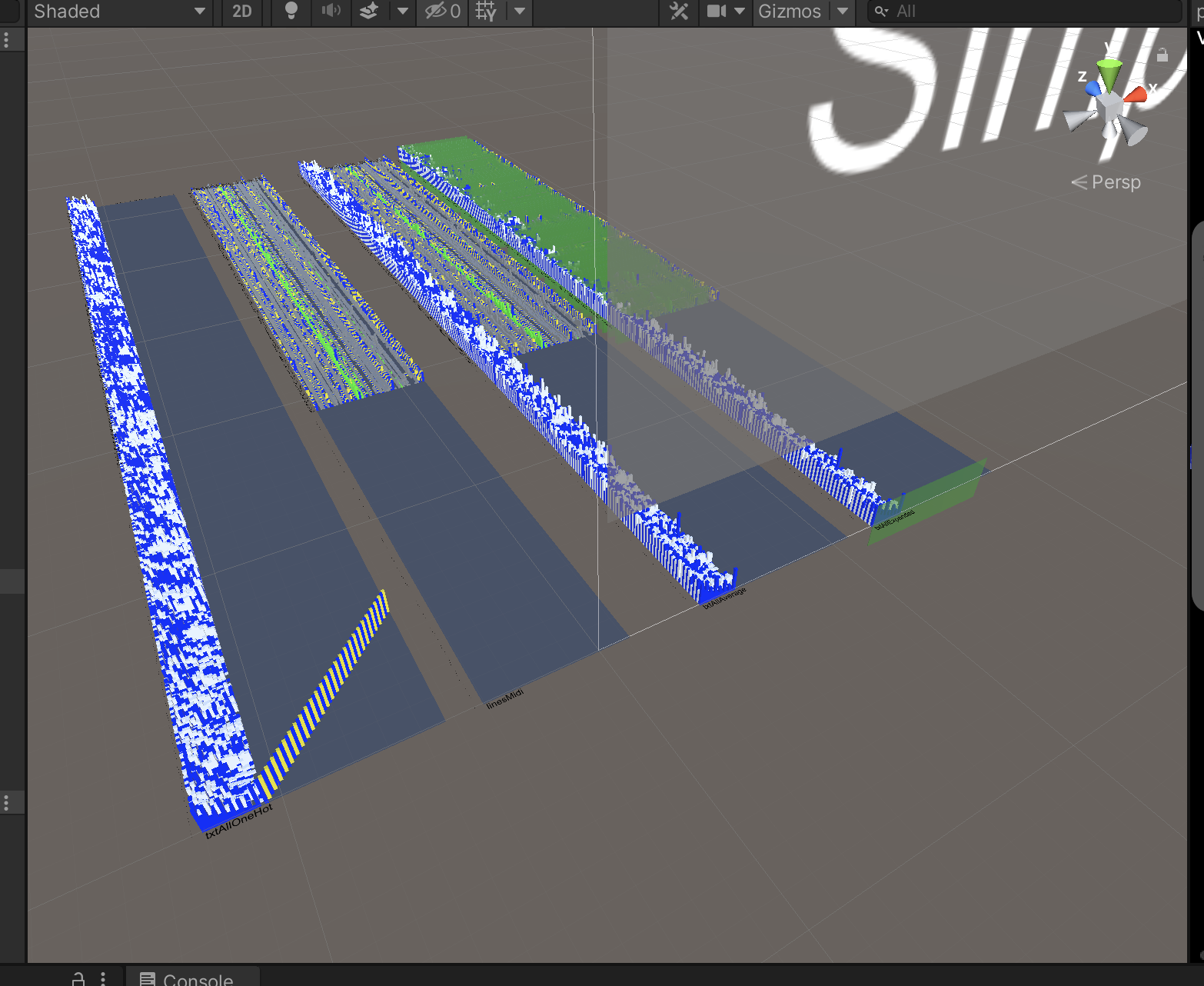The height and width of the screenshot is (986, 1204).
Task: Toggle scene effects layers icon
Action: [370, 12]
